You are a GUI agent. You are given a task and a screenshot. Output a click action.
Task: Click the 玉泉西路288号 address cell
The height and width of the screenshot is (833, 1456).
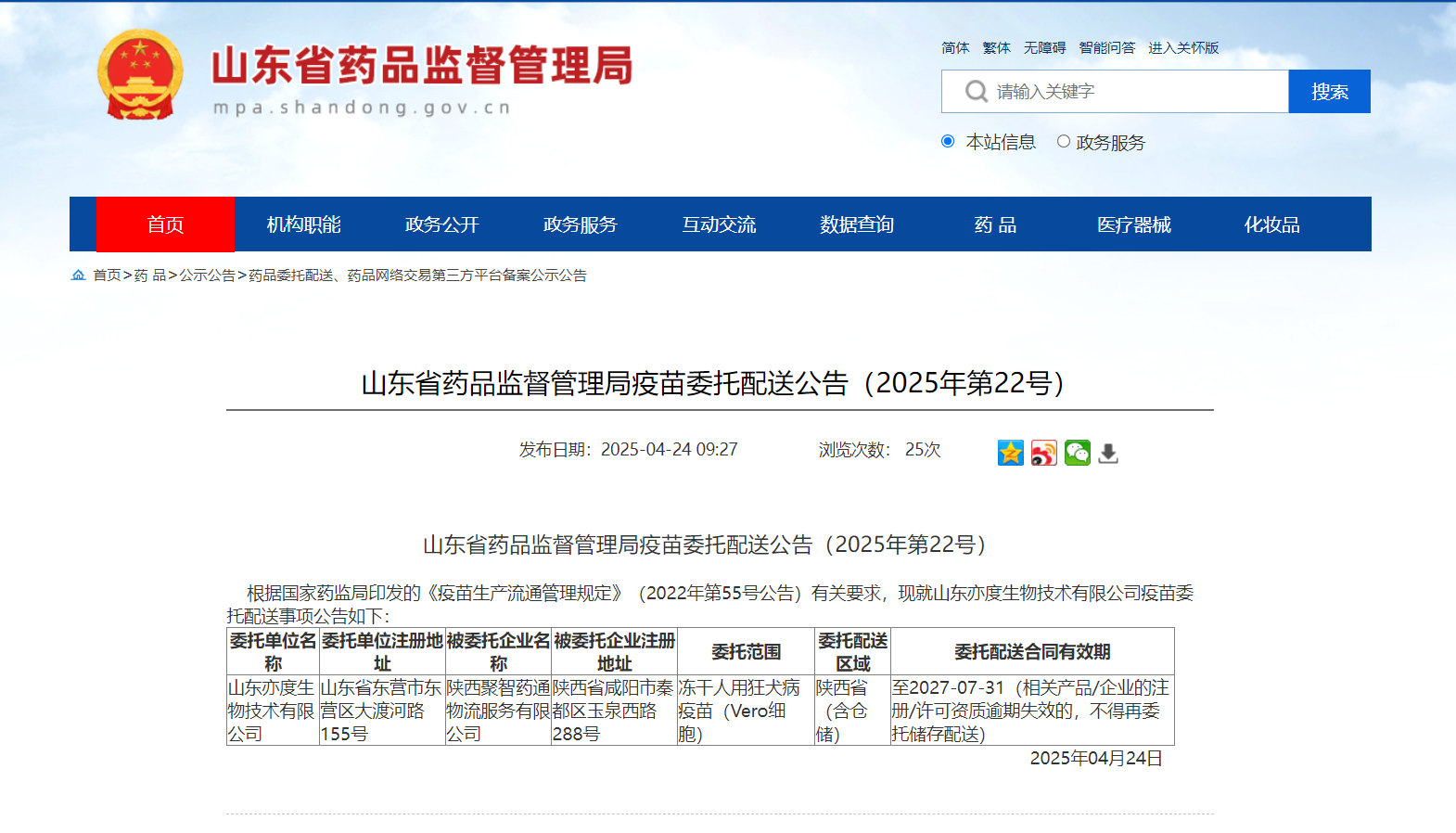tap(614, 711)
